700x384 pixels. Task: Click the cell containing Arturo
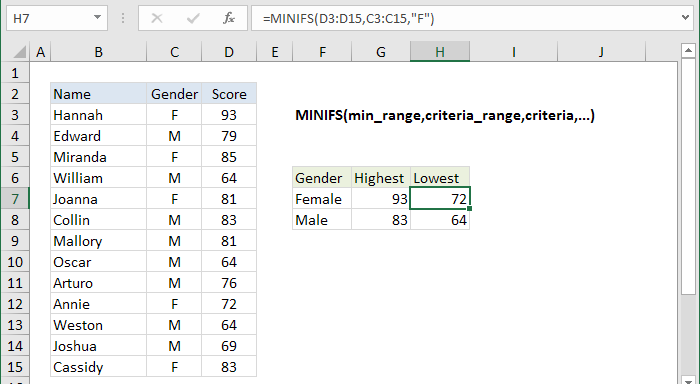tap(99, 283)
